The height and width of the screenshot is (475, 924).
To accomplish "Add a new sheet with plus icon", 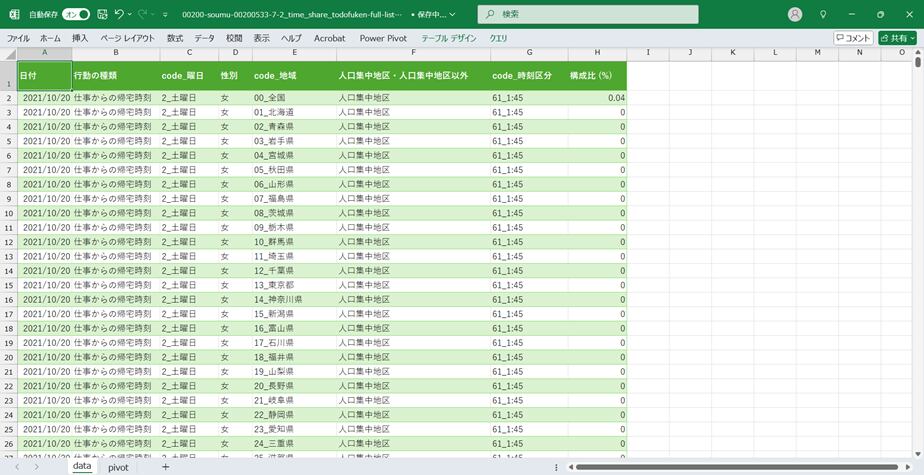I will [x=166, y=467].
